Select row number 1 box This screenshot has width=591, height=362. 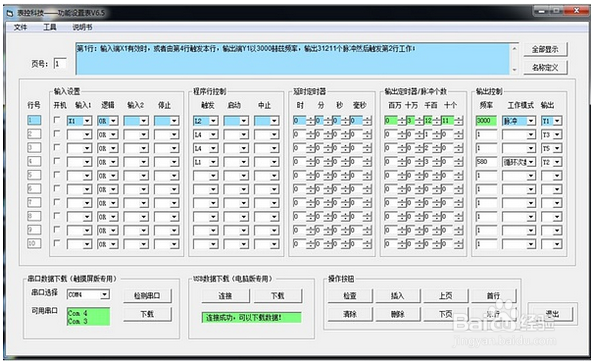[34, 120]
